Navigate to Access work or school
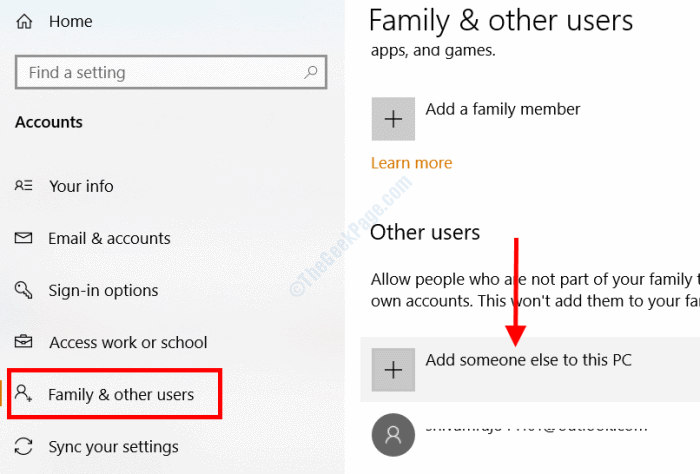 click(128, 343)
